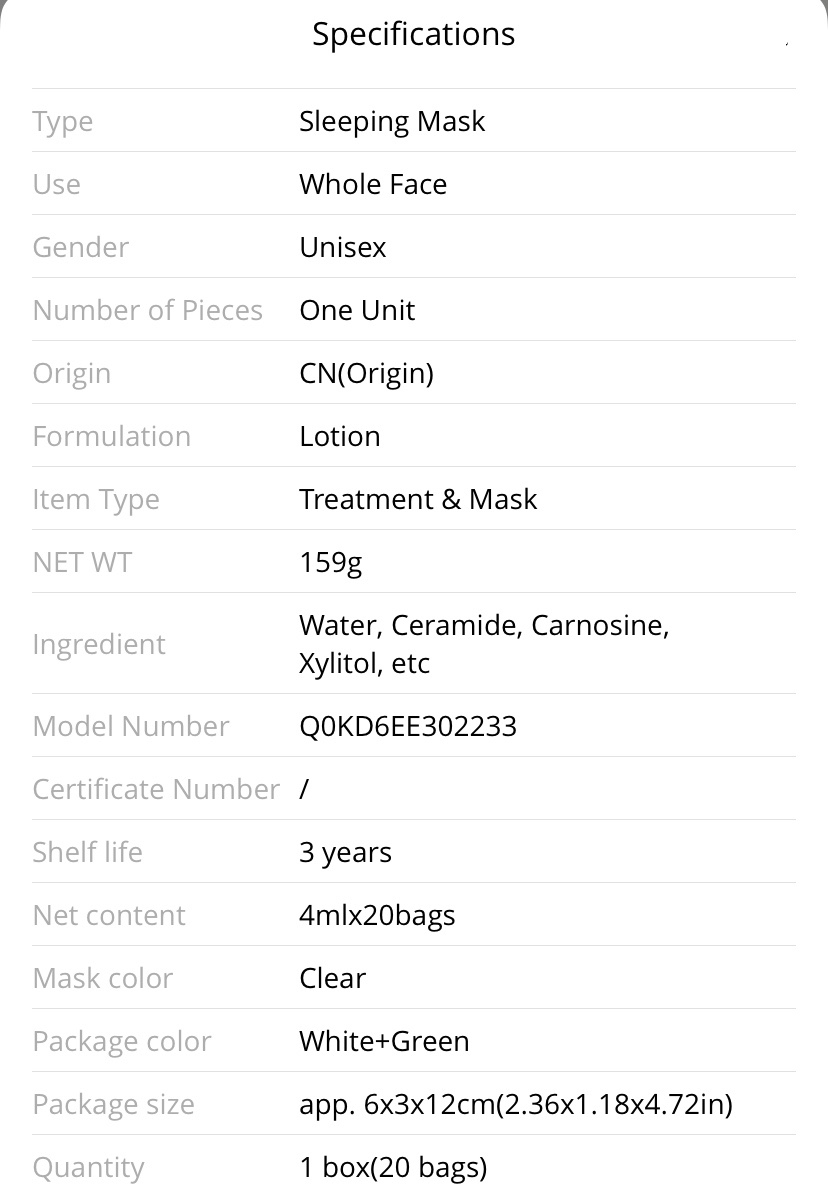Click the Certificate Number label
The width and height of the screenshot is (828, 1192).
pyautogui.click(x=157, y=789)
